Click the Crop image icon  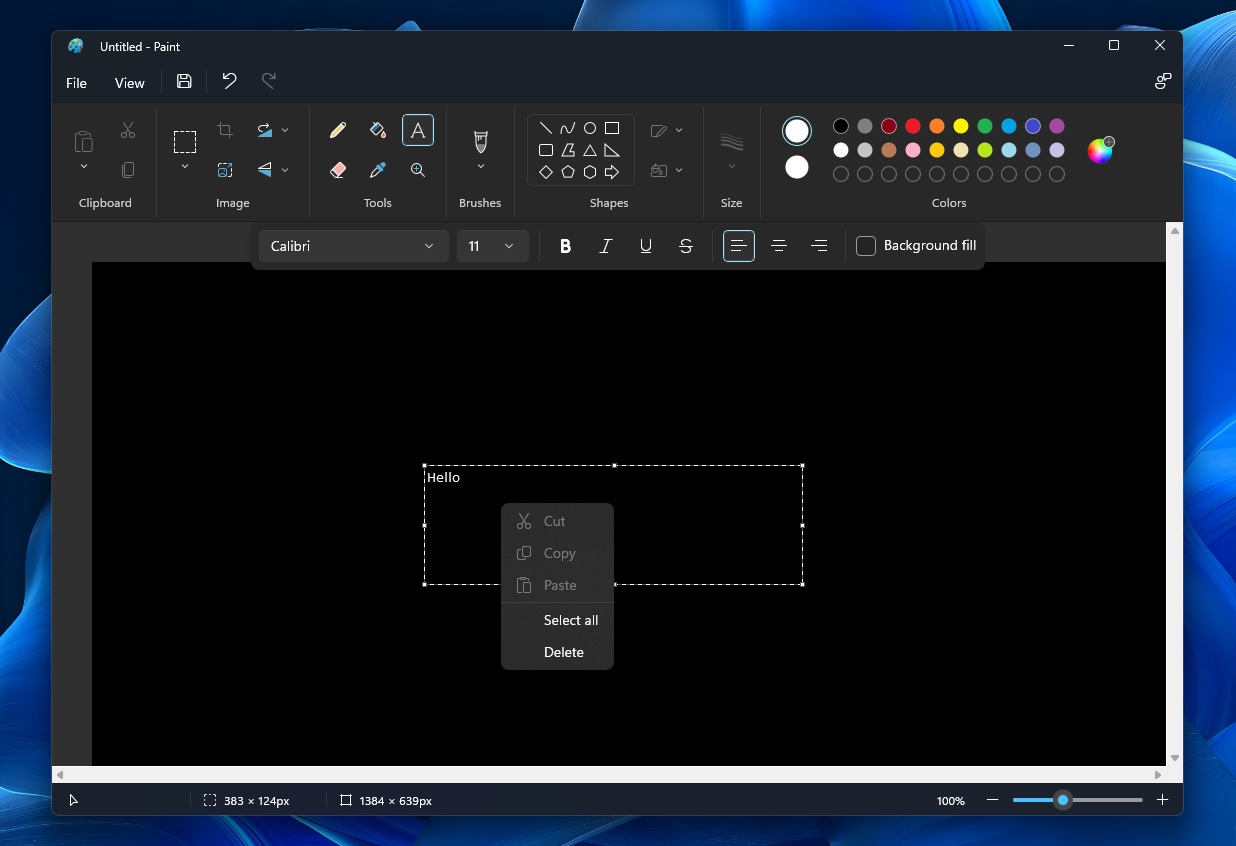click(x=224, y=130)
